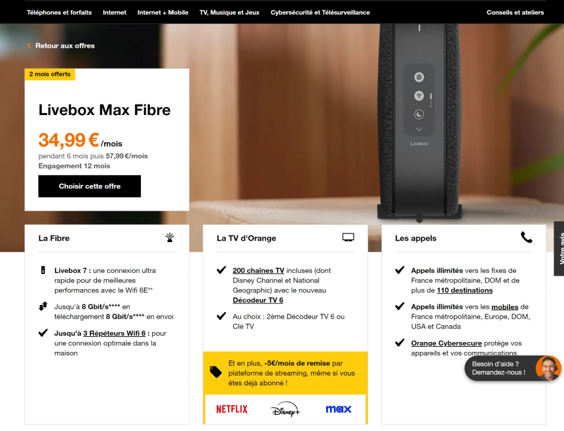Open the 3 Répéteurs Wifi 6 link
564x431 pixels.
click(x=114, y=334)
